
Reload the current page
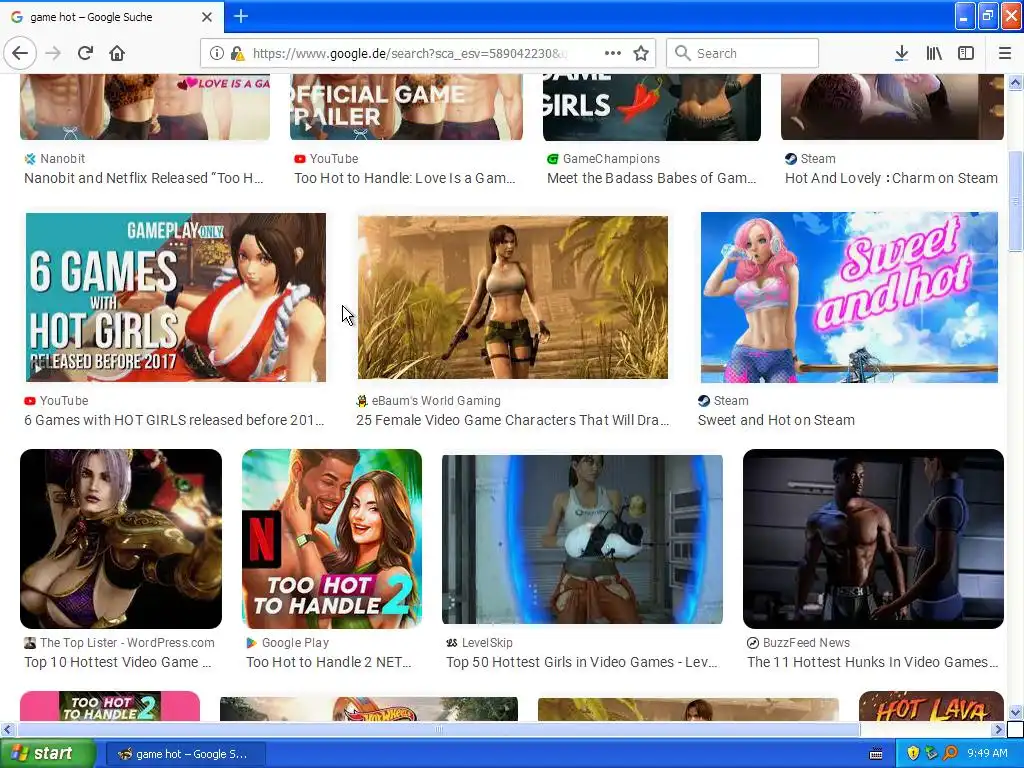point(86,53)
